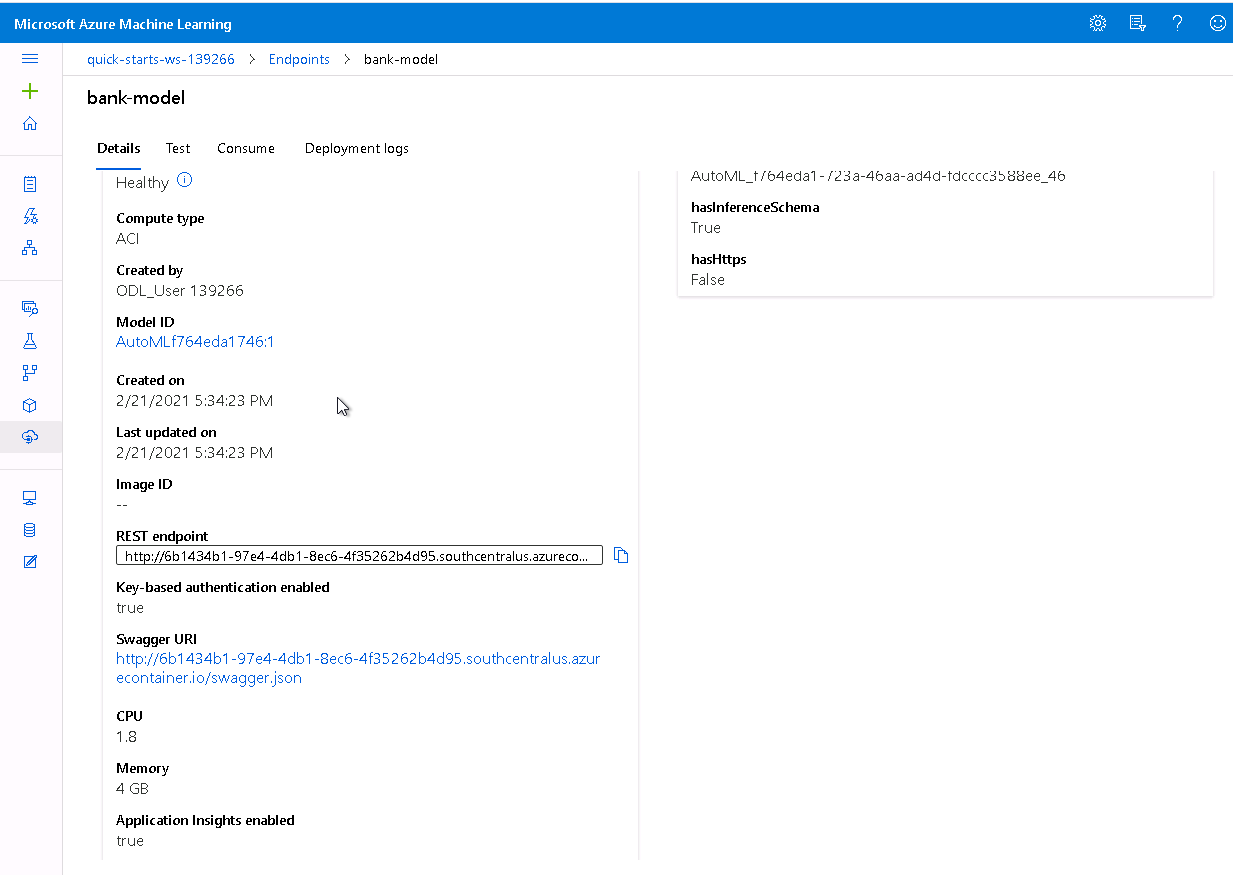The height and width of the screenshot is (875, 1233).
Task: Switch to the Consume tab
Action: click(x=245, y=148)
